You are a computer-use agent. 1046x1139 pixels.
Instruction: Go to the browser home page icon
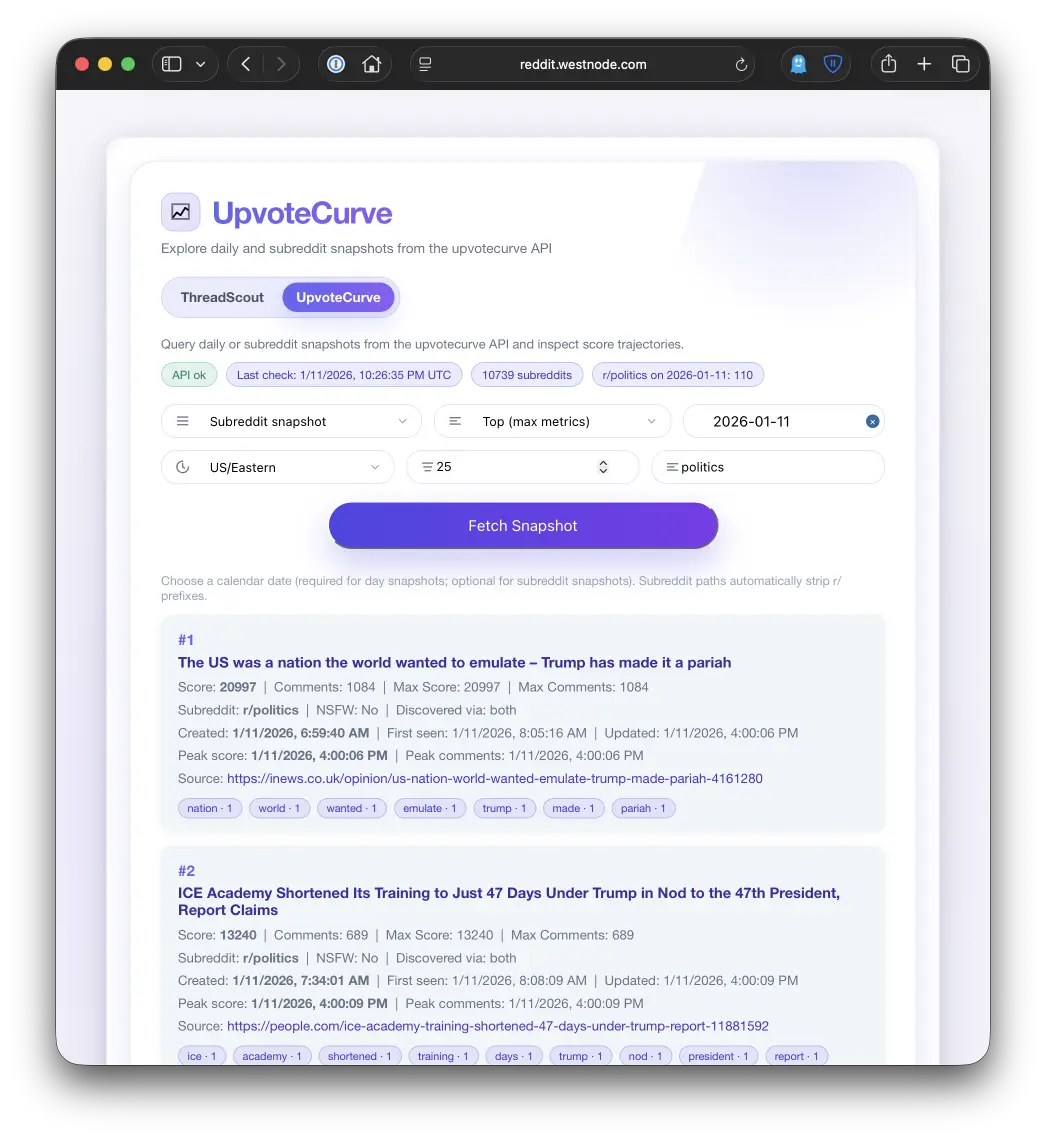(372, 64)
